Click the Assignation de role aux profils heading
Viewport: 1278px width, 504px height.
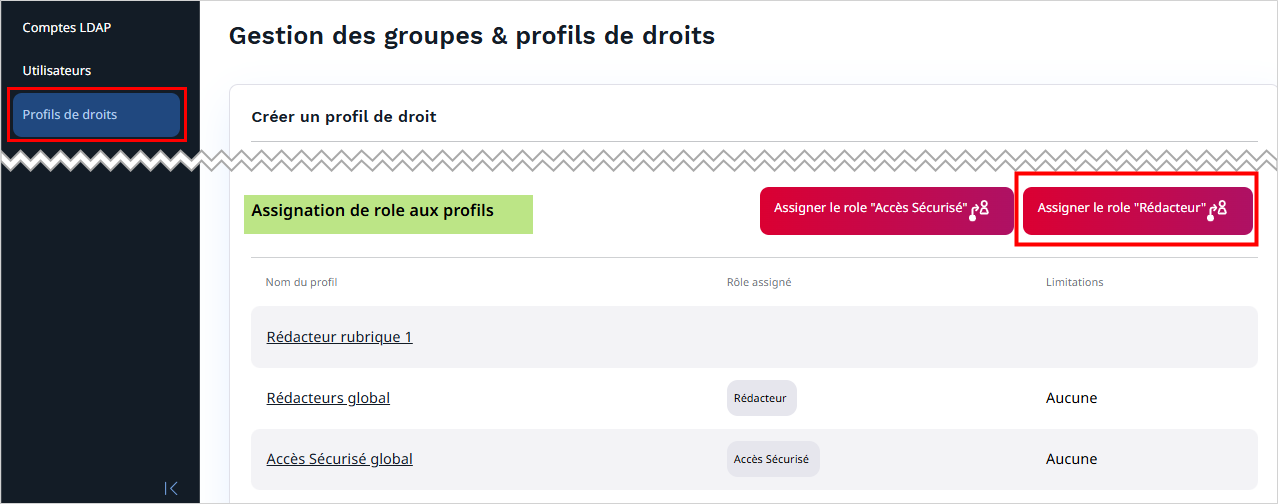[372, 211]
